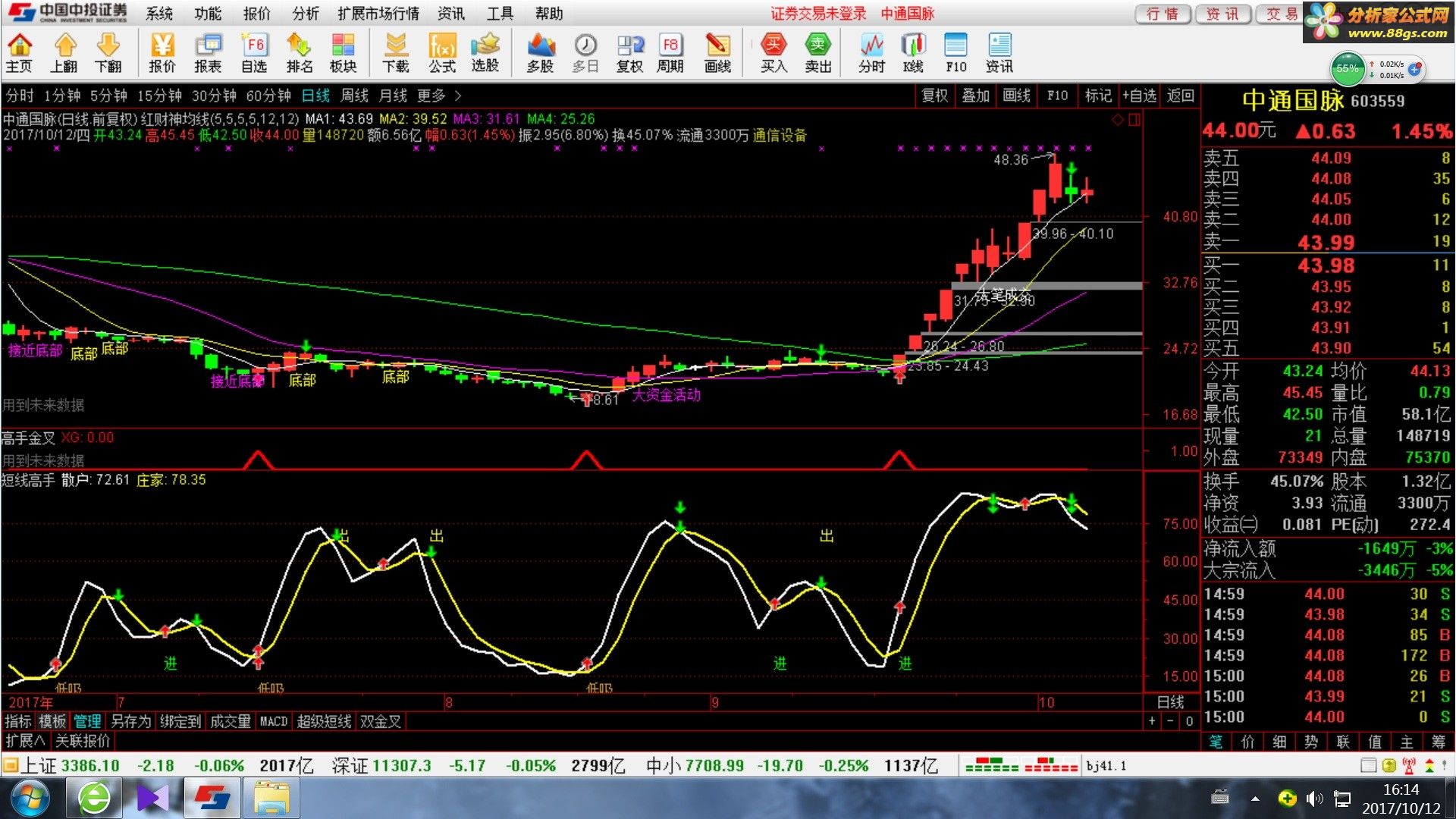Open the F10 company info toolbar icon

(956, 53)
